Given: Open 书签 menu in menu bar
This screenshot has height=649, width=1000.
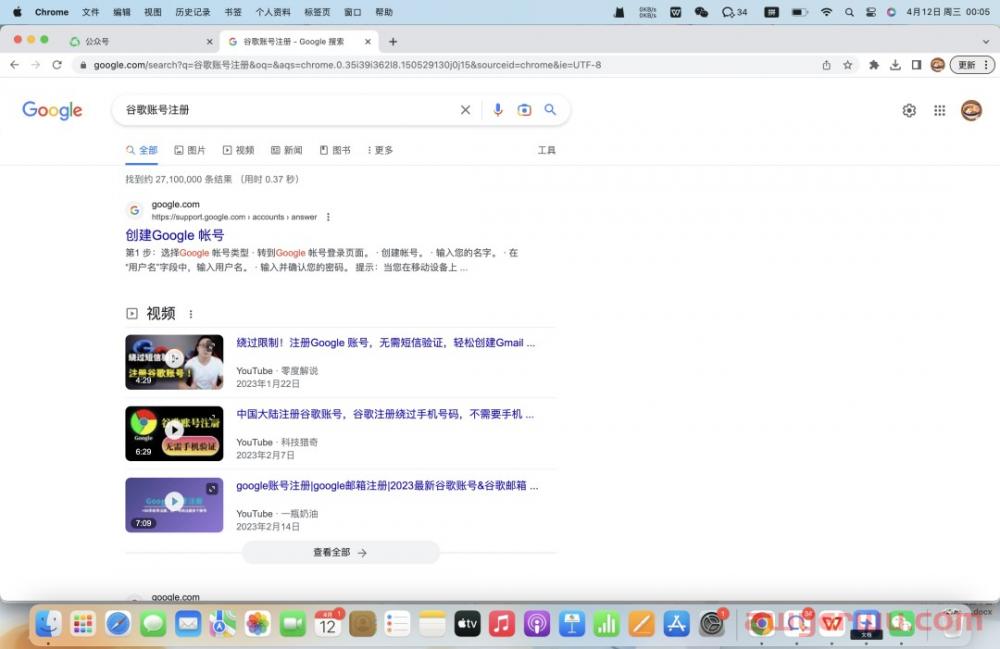Looking at the screenshot, I should pos(233,12).
